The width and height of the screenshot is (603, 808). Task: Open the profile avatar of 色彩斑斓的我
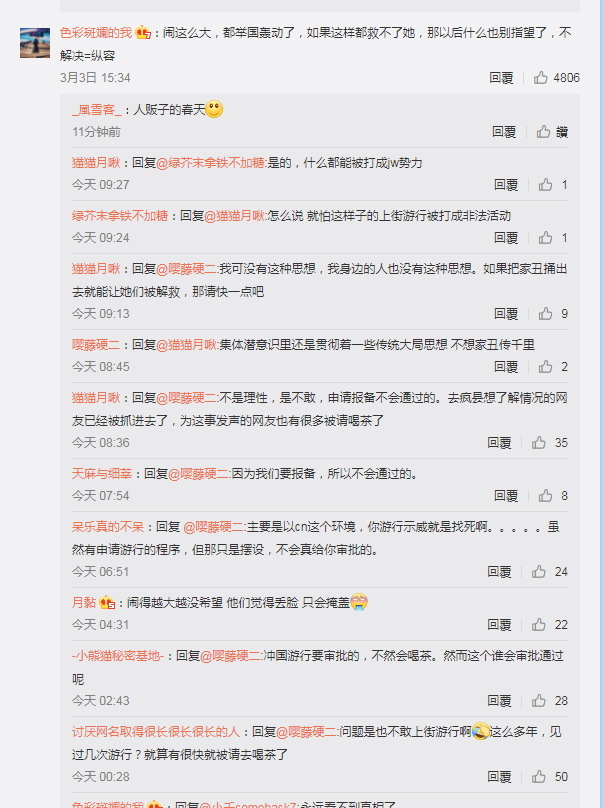tap(35, 43)
